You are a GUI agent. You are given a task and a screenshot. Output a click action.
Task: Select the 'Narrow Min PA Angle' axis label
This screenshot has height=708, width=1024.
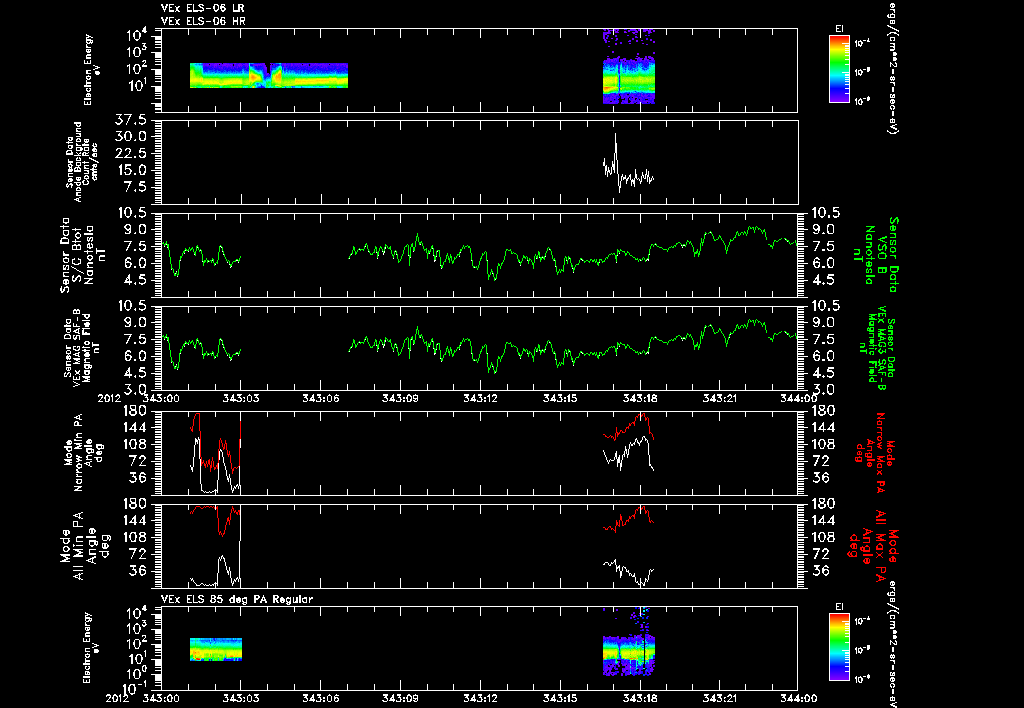(83, 452)
